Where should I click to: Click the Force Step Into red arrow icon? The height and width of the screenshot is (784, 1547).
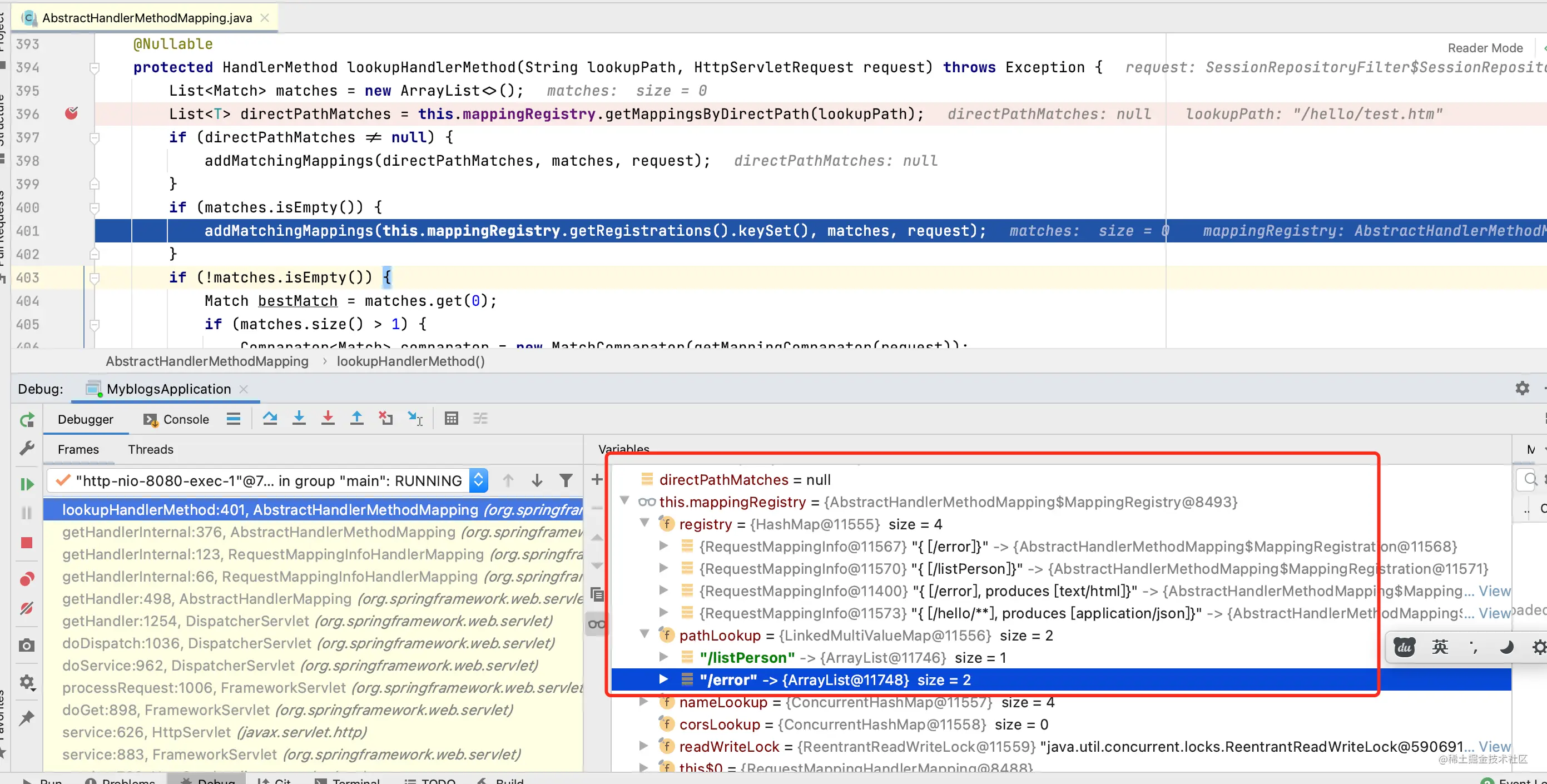328,419
